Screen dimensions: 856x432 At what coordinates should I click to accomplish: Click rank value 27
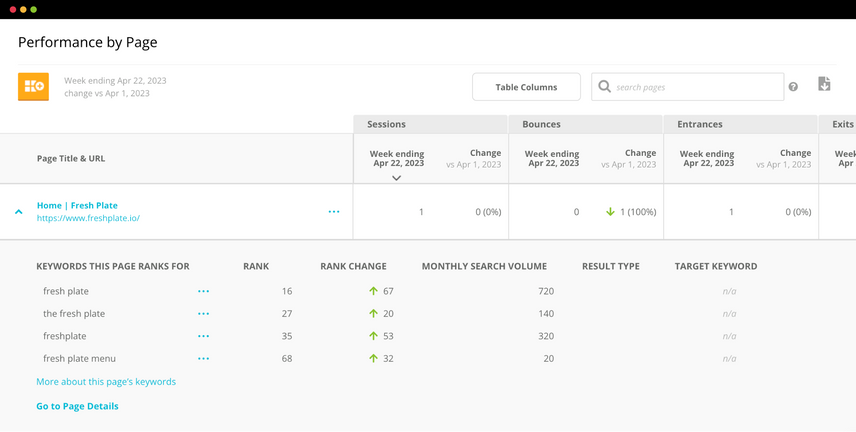pos(287,313)
